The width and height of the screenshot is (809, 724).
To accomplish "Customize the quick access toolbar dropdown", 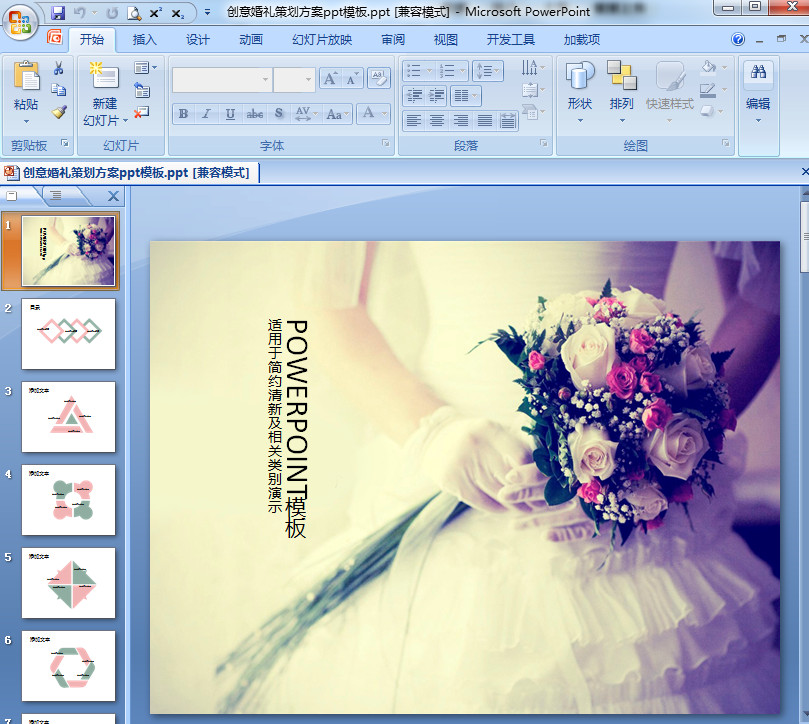I will click(x=207, y=12).
